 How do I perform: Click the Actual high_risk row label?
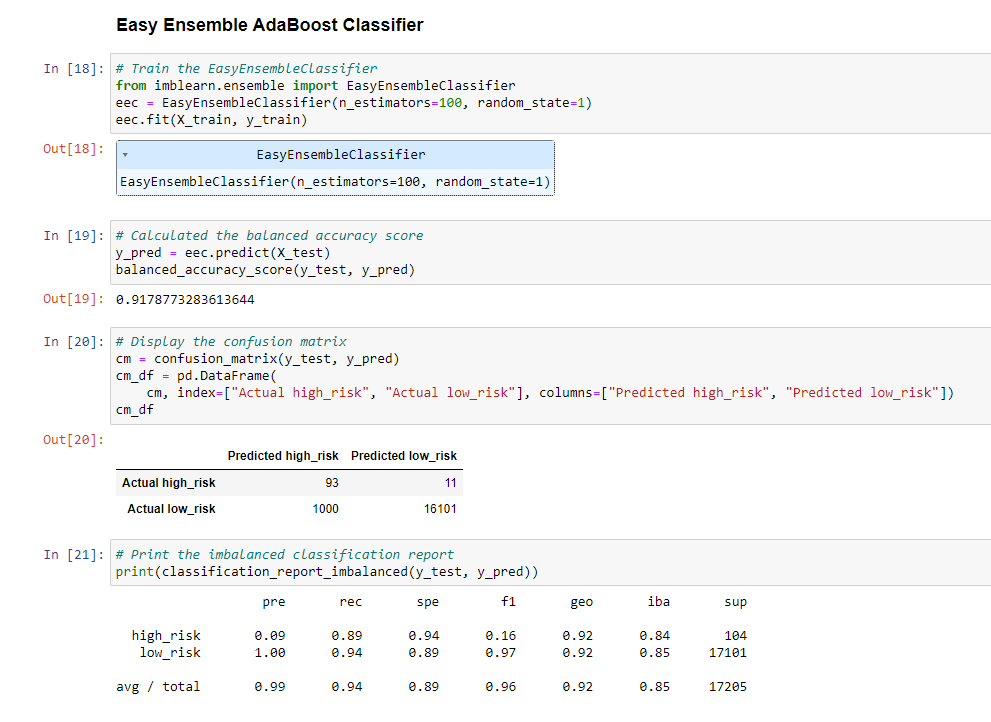pyautogui.click(x=169, y=483)
